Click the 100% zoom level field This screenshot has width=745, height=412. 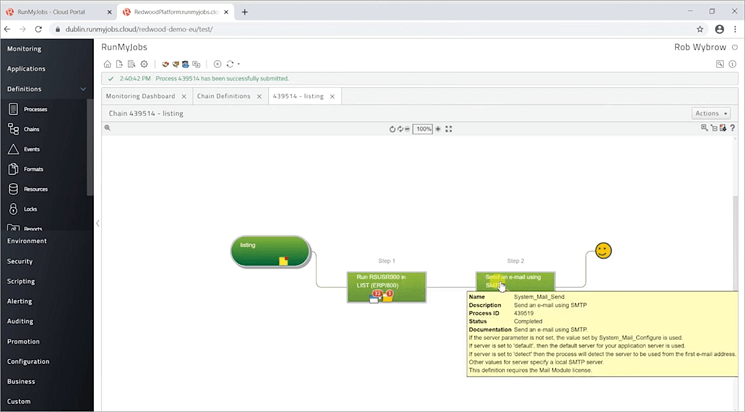(x=424, y=129)
